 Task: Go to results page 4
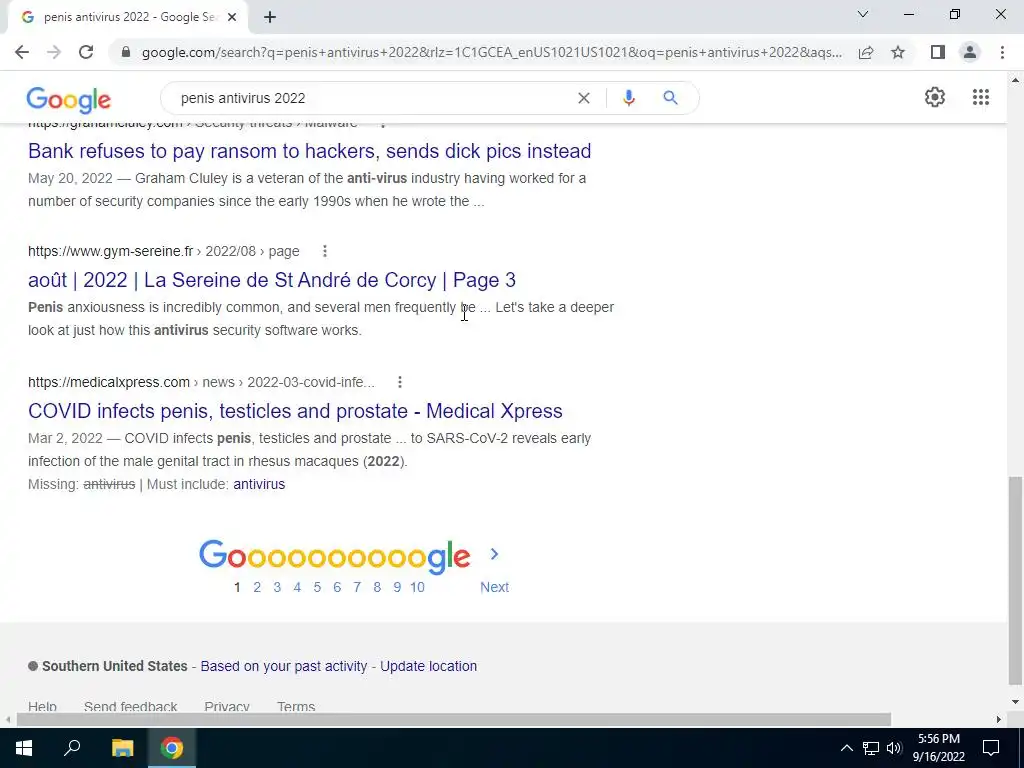[297, 587]
